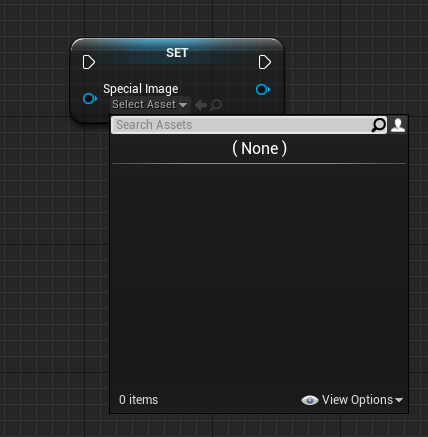Click the 0 items count label
Image resolution: width=428 pixels, height=437 pixels.
(x=138, y=400)
